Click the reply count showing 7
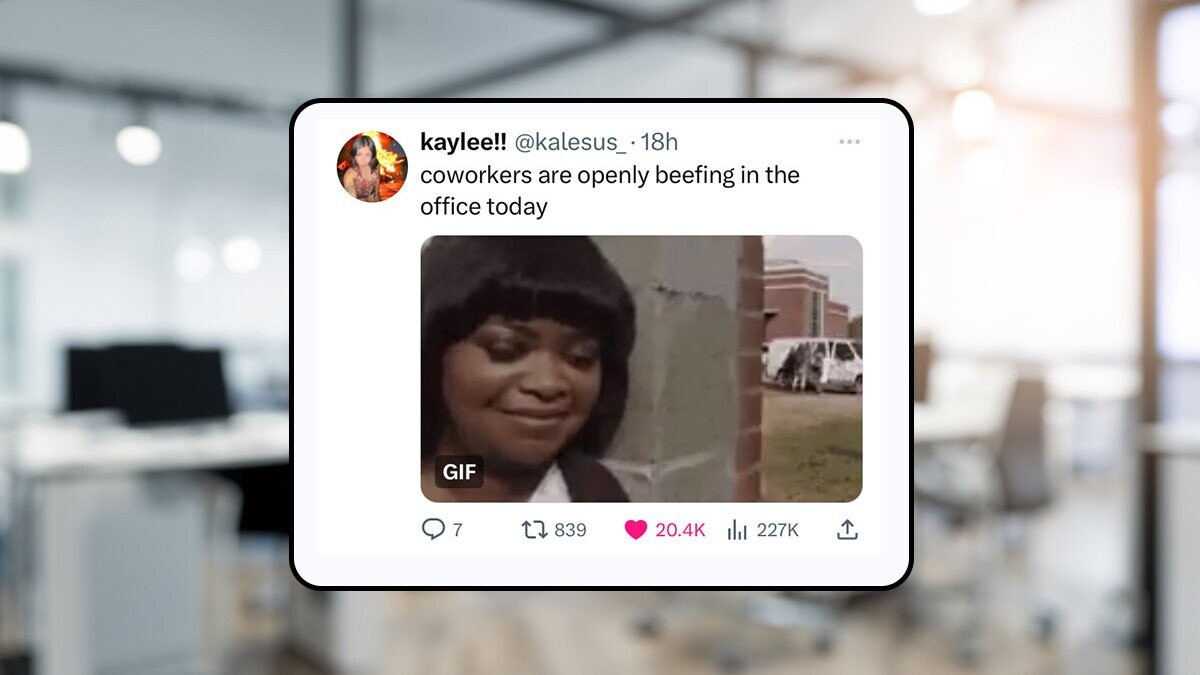Screen dimensions: 1200x675 click(x=458, y=530)
